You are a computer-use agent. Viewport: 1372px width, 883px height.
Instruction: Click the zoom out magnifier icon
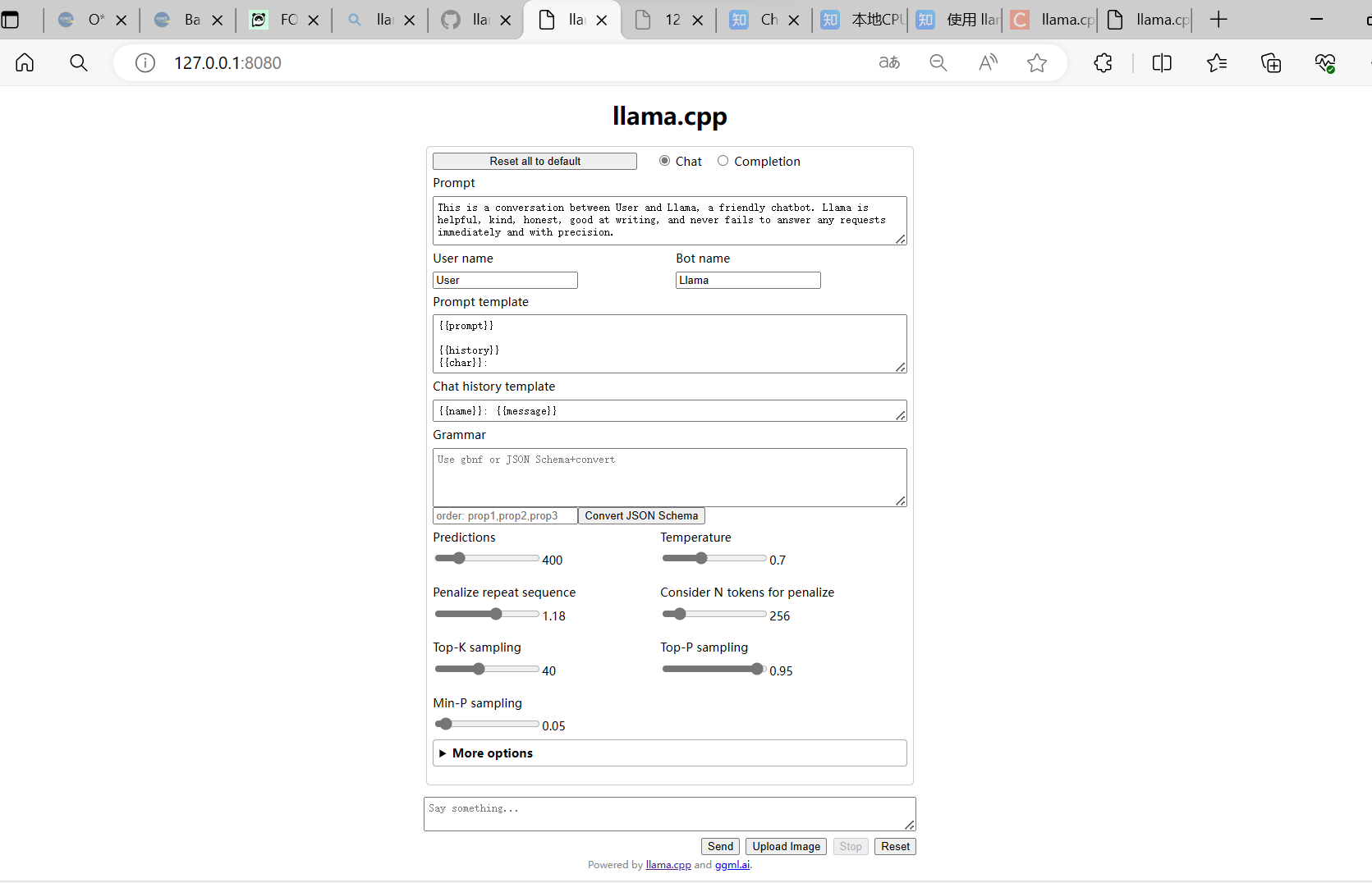938,63
